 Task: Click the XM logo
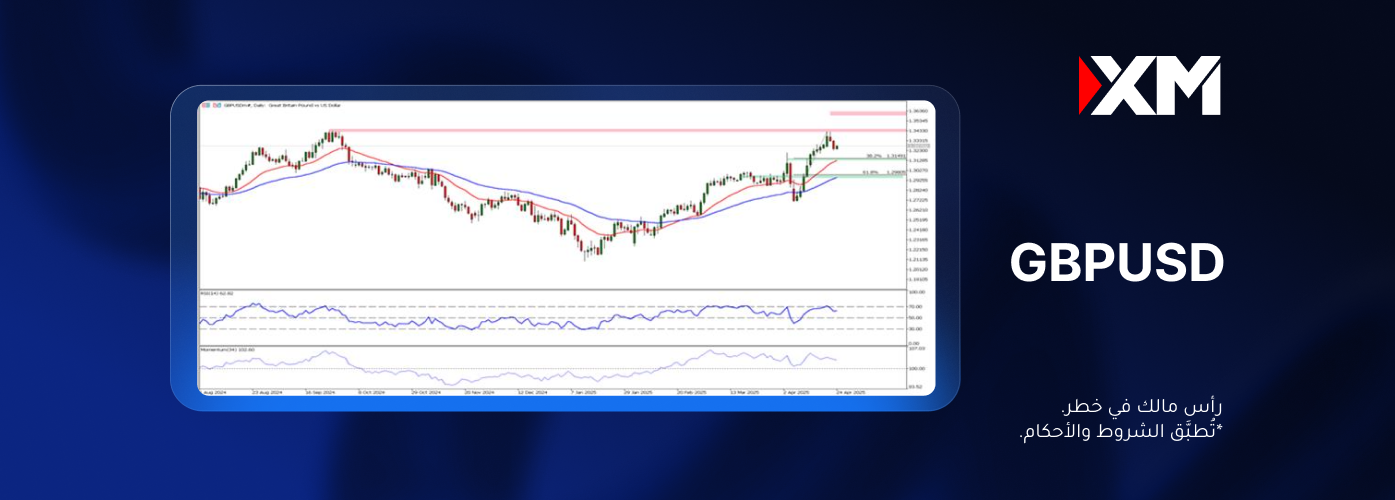pyautogui.click(x=1150, y=85)
